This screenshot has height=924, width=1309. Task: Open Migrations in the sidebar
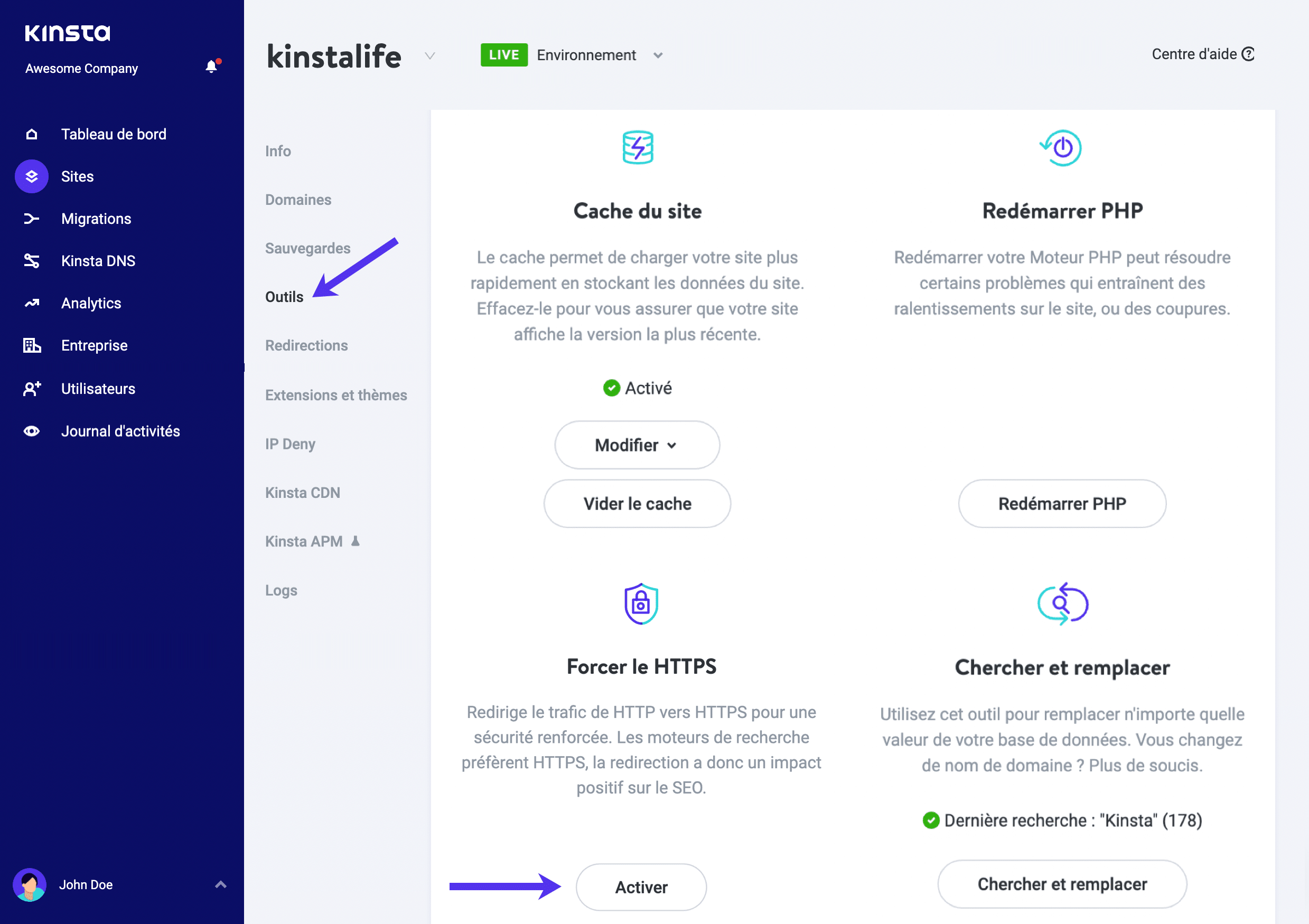96,218
